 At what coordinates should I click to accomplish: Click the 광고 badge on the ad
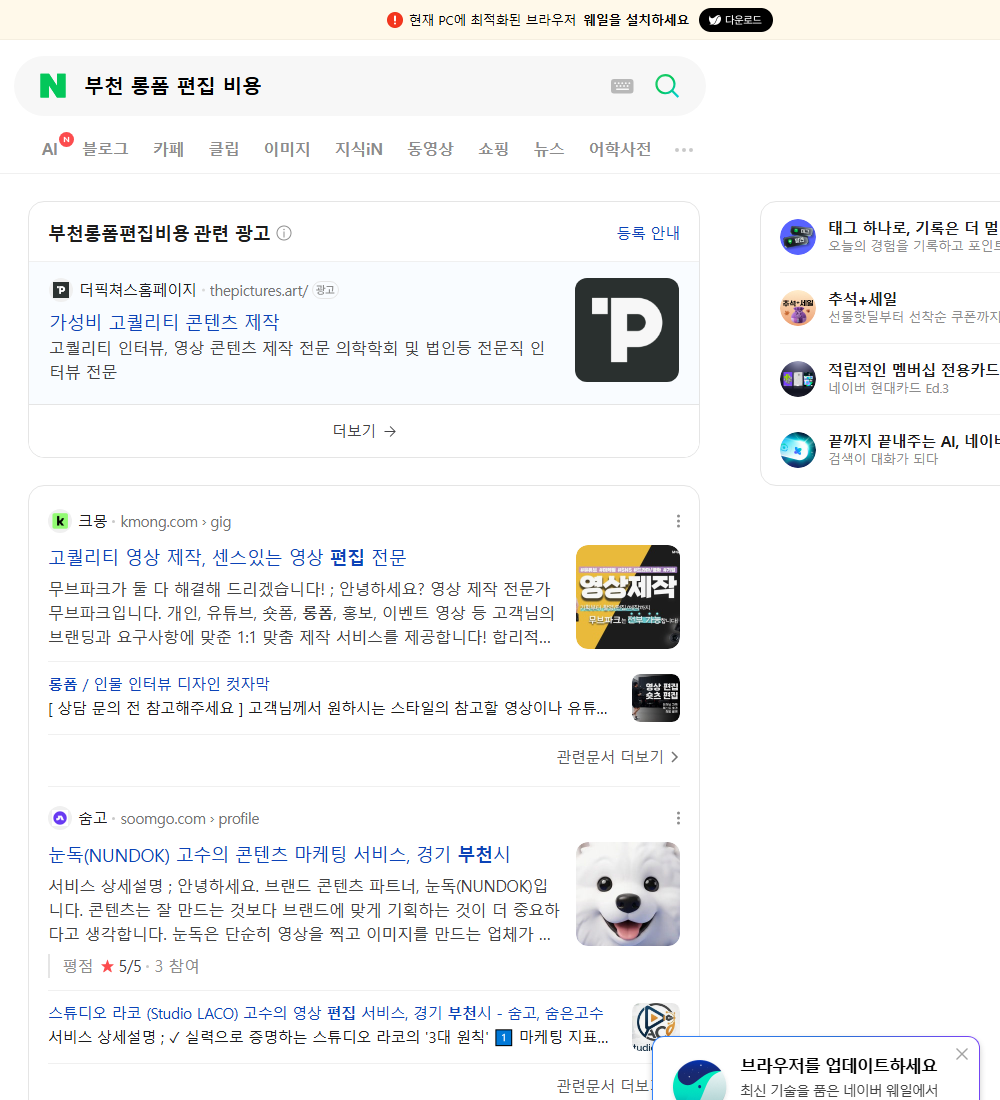click(325, 290)
